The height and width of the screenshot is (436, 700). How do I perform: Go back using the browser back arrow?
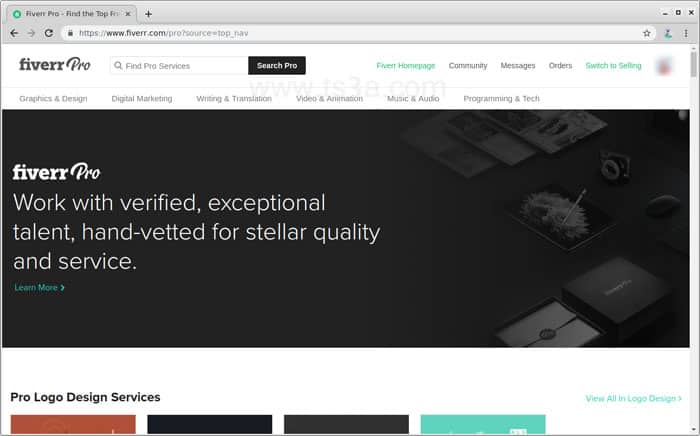click(x=14, y=33)
